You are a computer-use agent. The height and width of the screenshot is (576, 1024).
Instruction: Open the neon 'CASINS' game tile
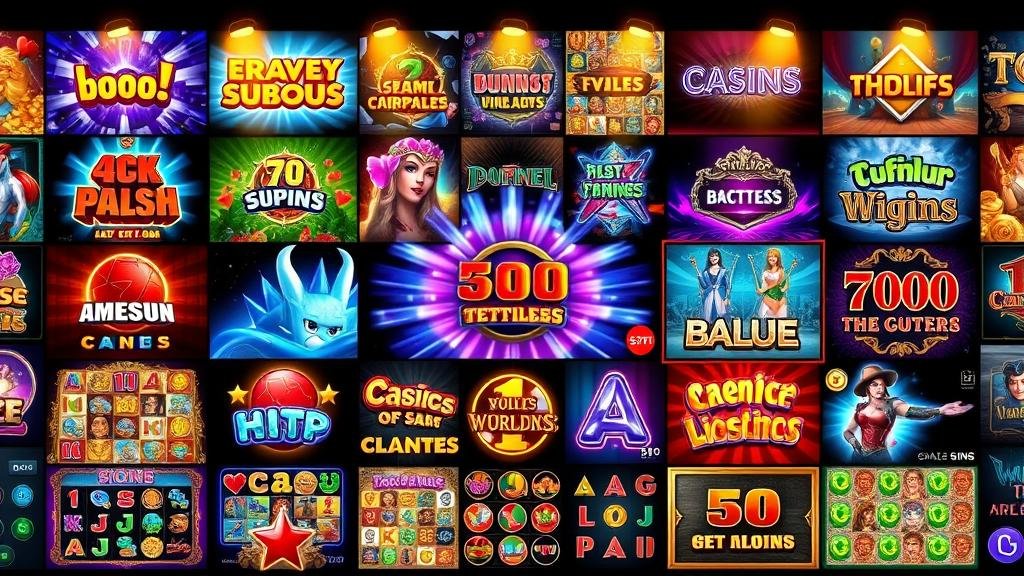(743, 82)
